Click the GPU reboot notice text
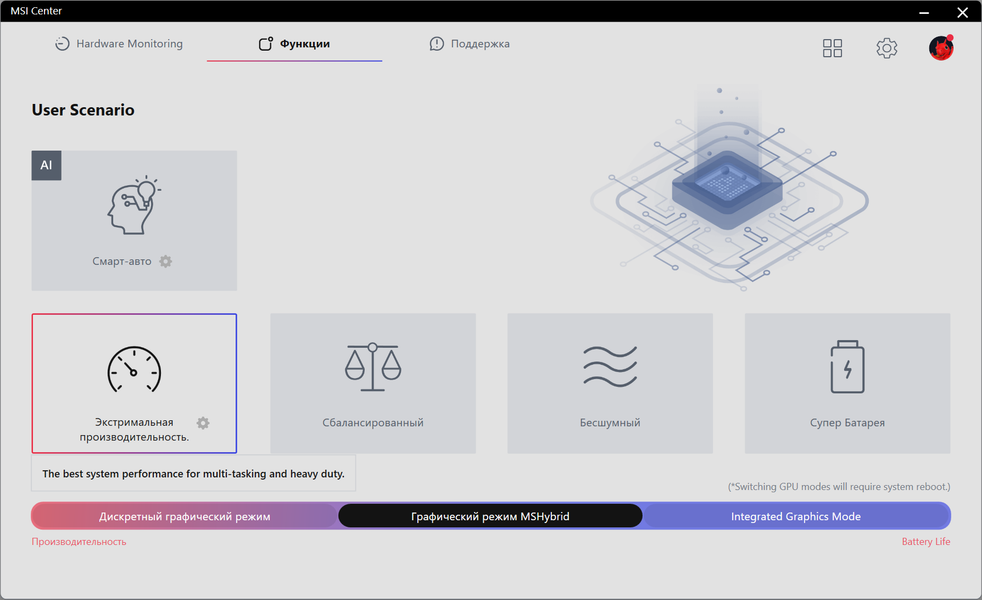The image size is (982, 600). click(839, 487)
